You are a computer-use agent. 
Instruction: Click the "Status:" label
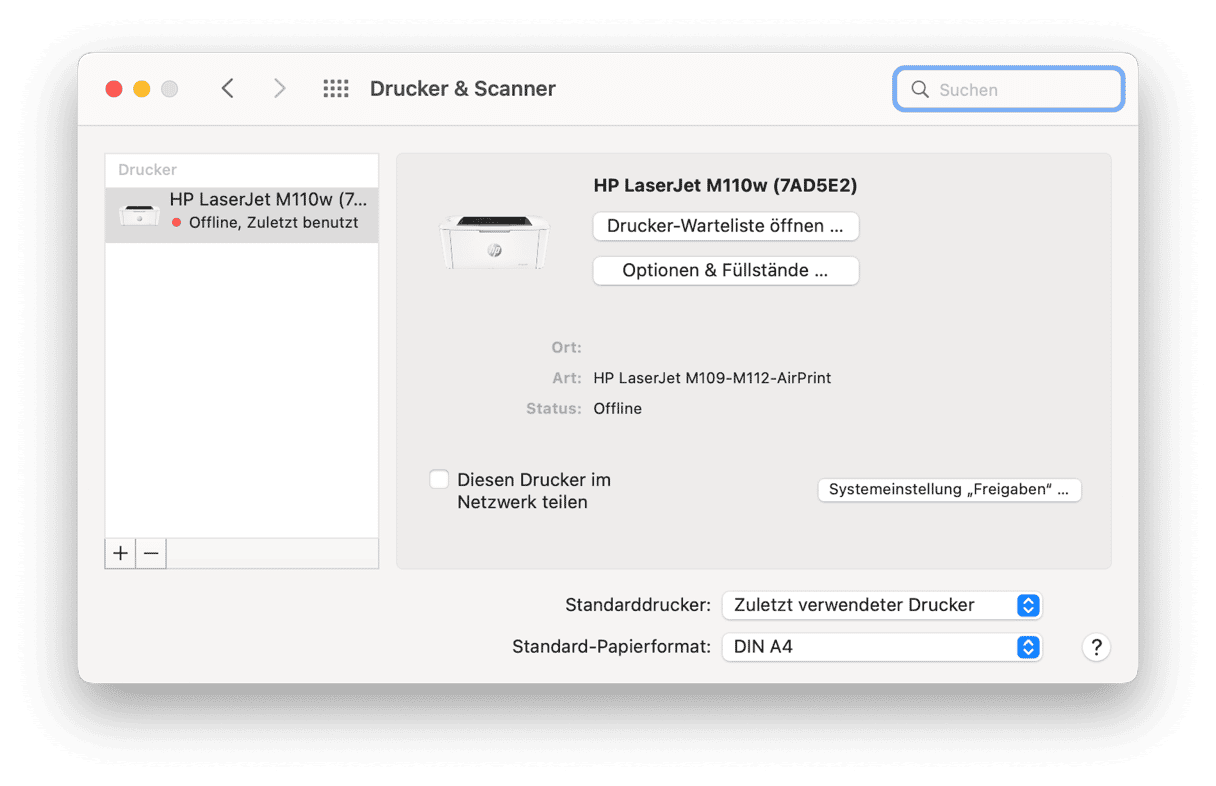(554, 408)
